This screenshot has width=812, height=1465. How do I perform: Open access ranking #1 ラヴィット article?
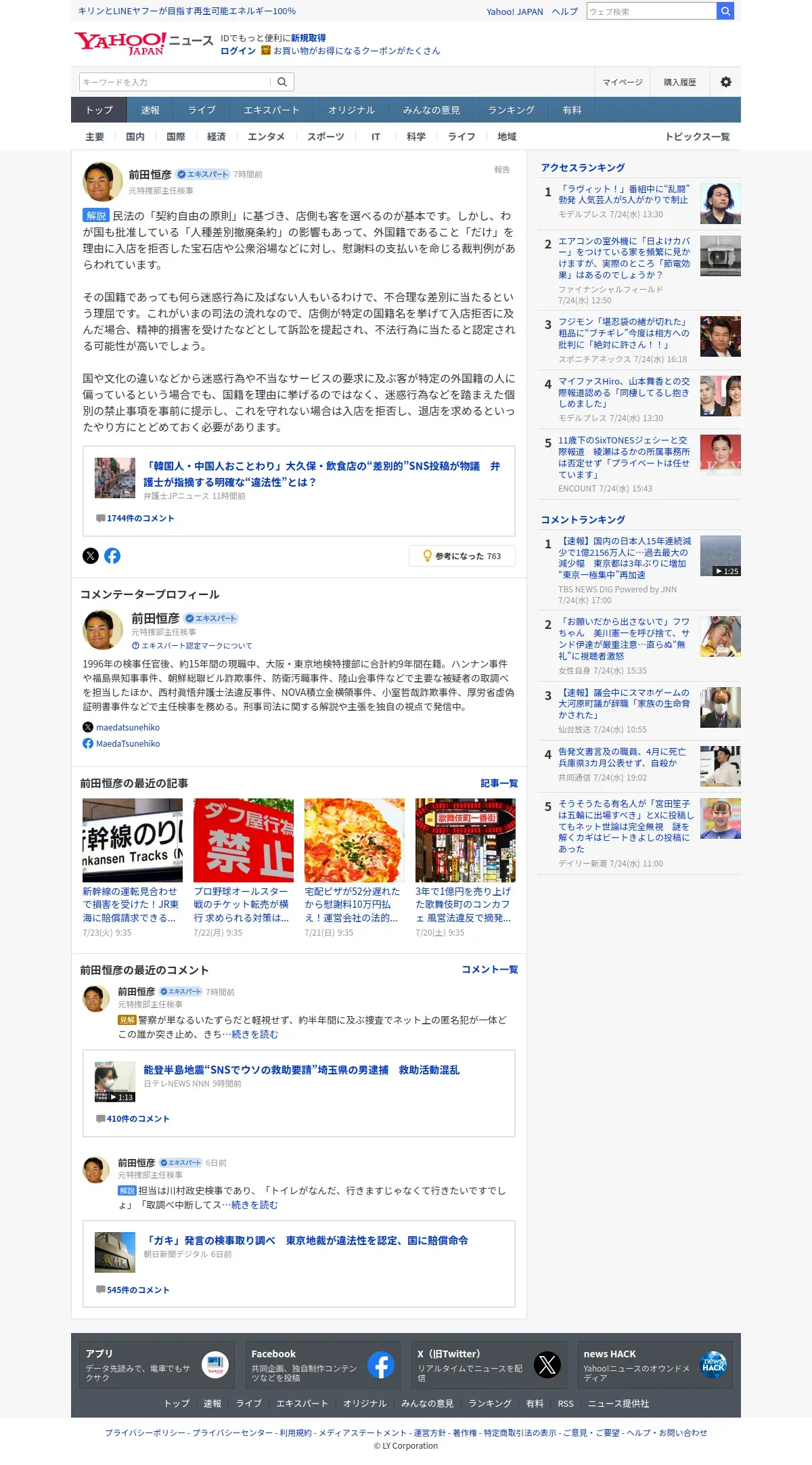tap(623, 194)
